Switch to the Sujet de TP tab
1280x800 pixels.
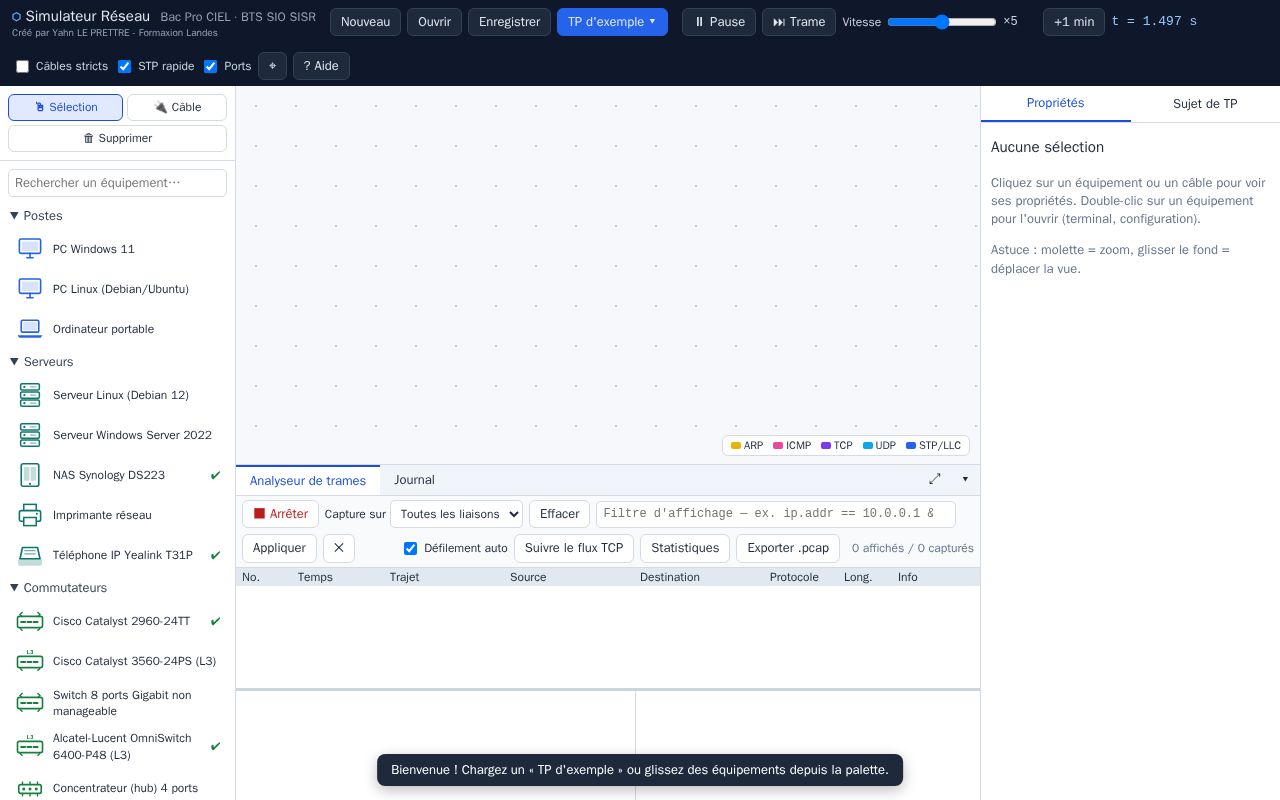pyautogui.click(x=1205, y=104)
